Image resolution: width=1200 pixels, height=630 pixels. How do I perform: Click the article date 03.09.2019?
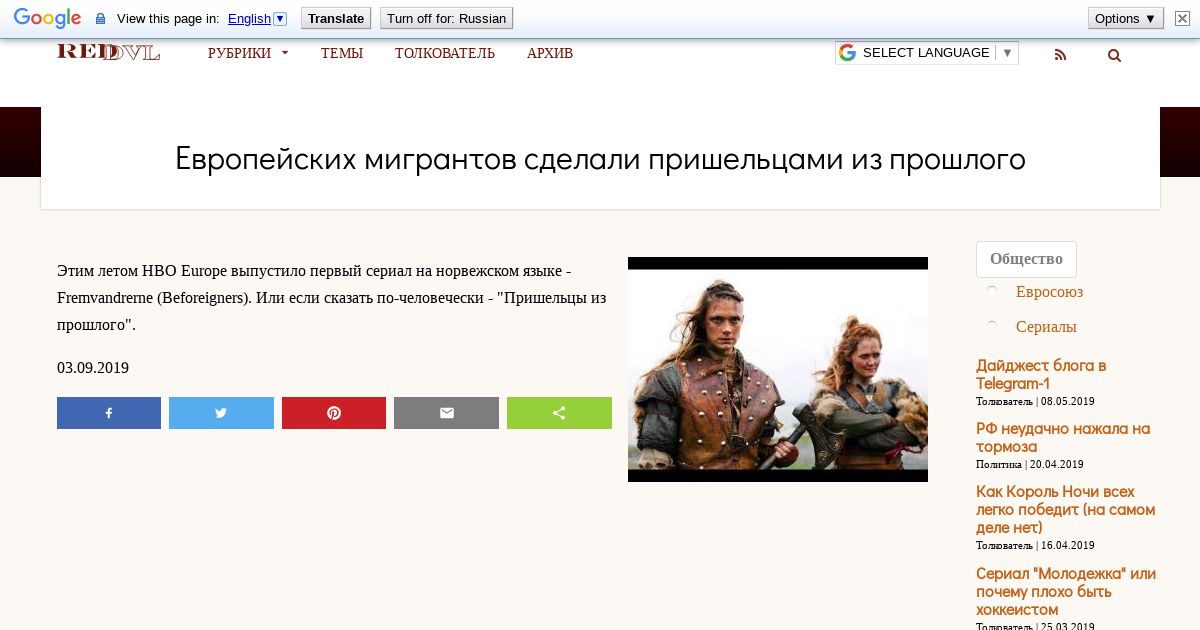(x=93, y=368)
